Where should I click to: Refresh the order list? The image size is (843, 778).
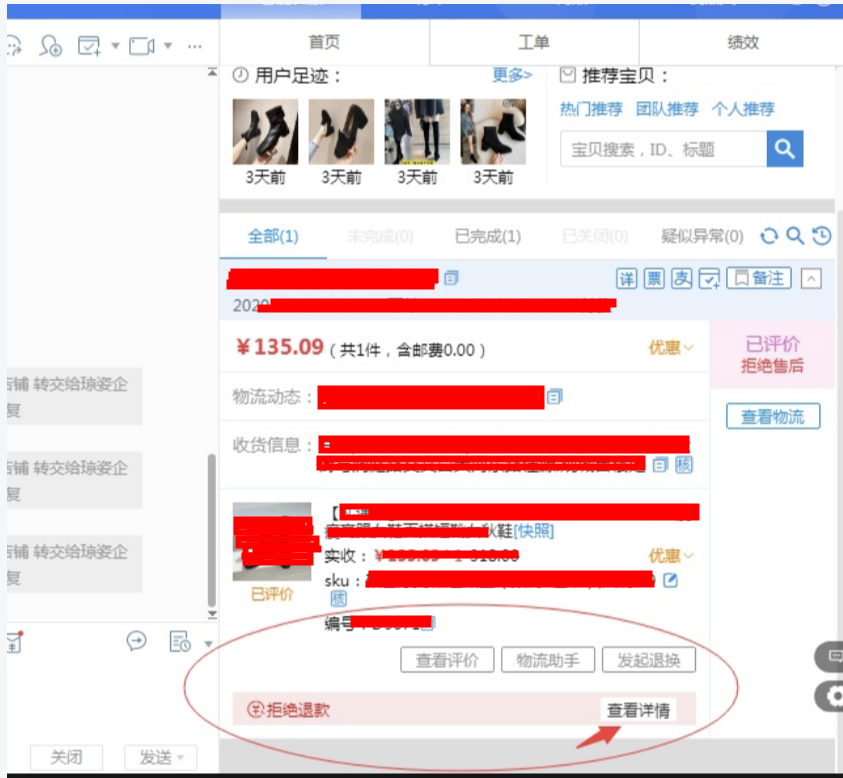coord(769,235)
